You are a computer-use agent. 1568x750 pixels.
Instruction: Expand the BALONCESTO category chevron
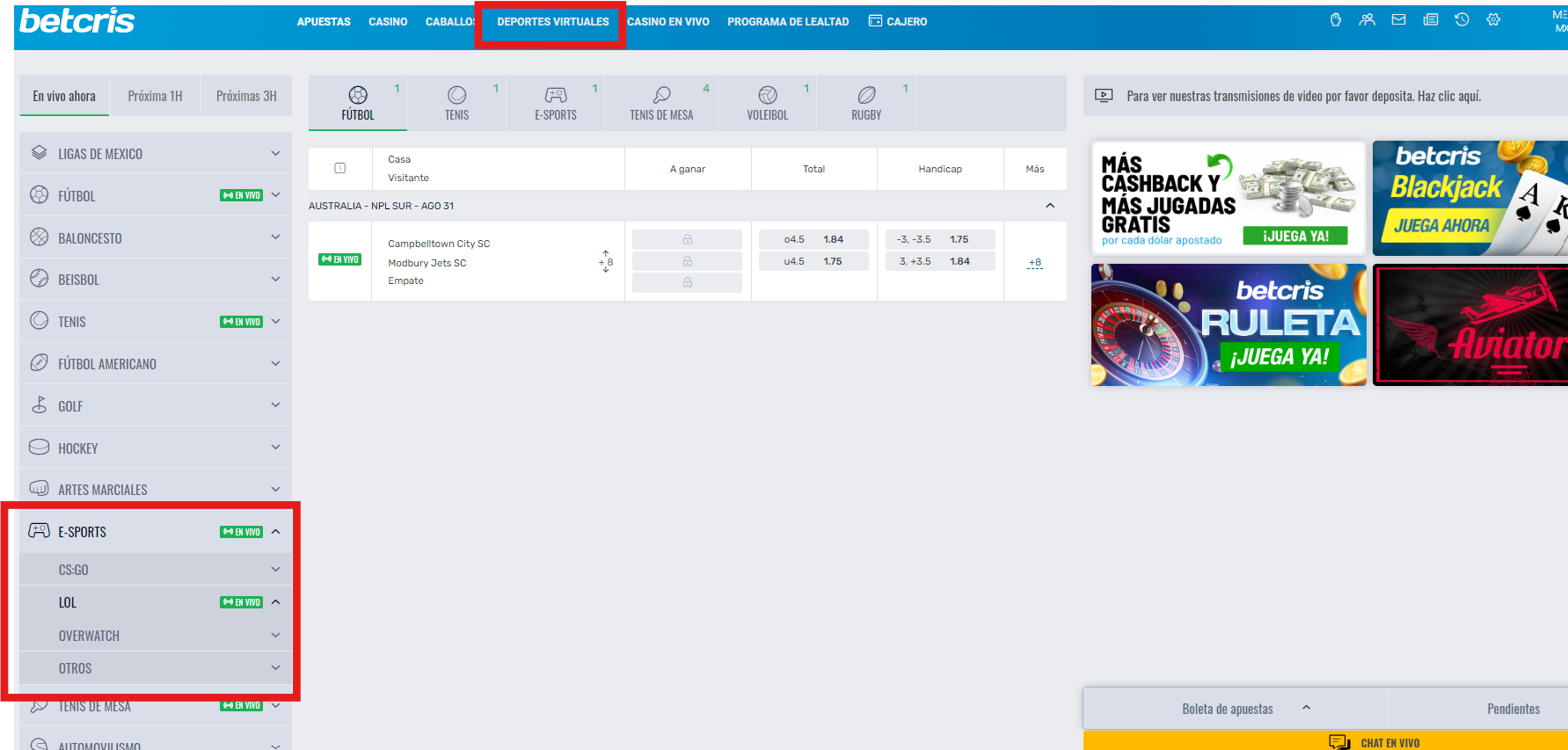tap(275, 237)
